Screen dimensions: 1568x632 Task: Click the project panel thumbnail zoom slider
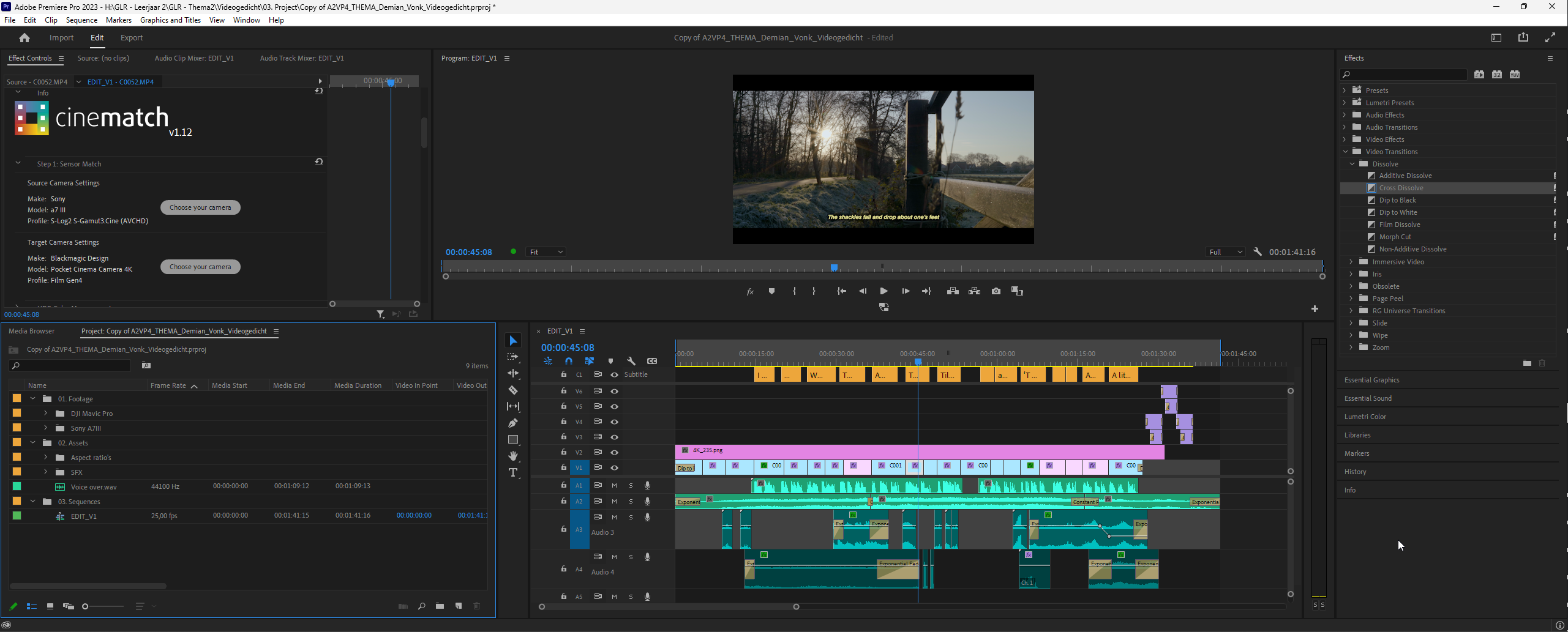pos(86,606)
